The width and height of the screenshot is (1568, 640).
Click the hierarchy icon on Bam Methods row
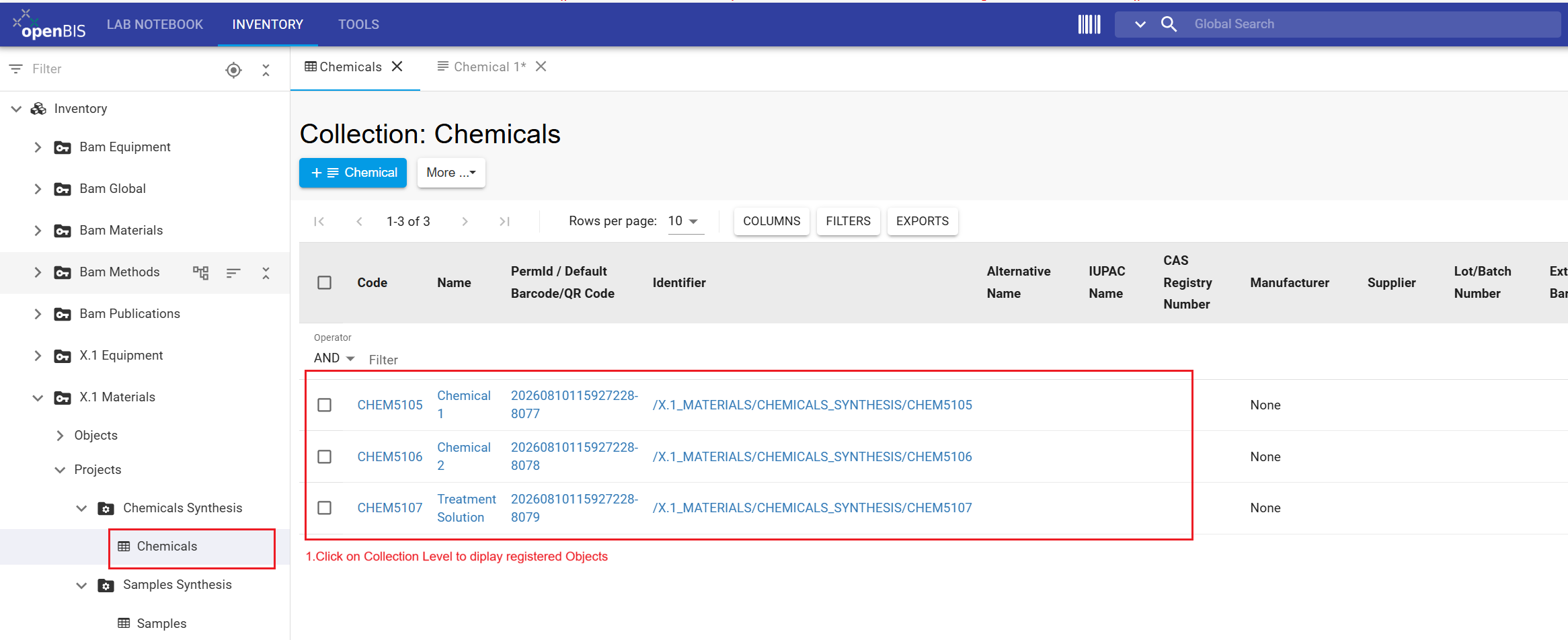(x=200, y=272)
